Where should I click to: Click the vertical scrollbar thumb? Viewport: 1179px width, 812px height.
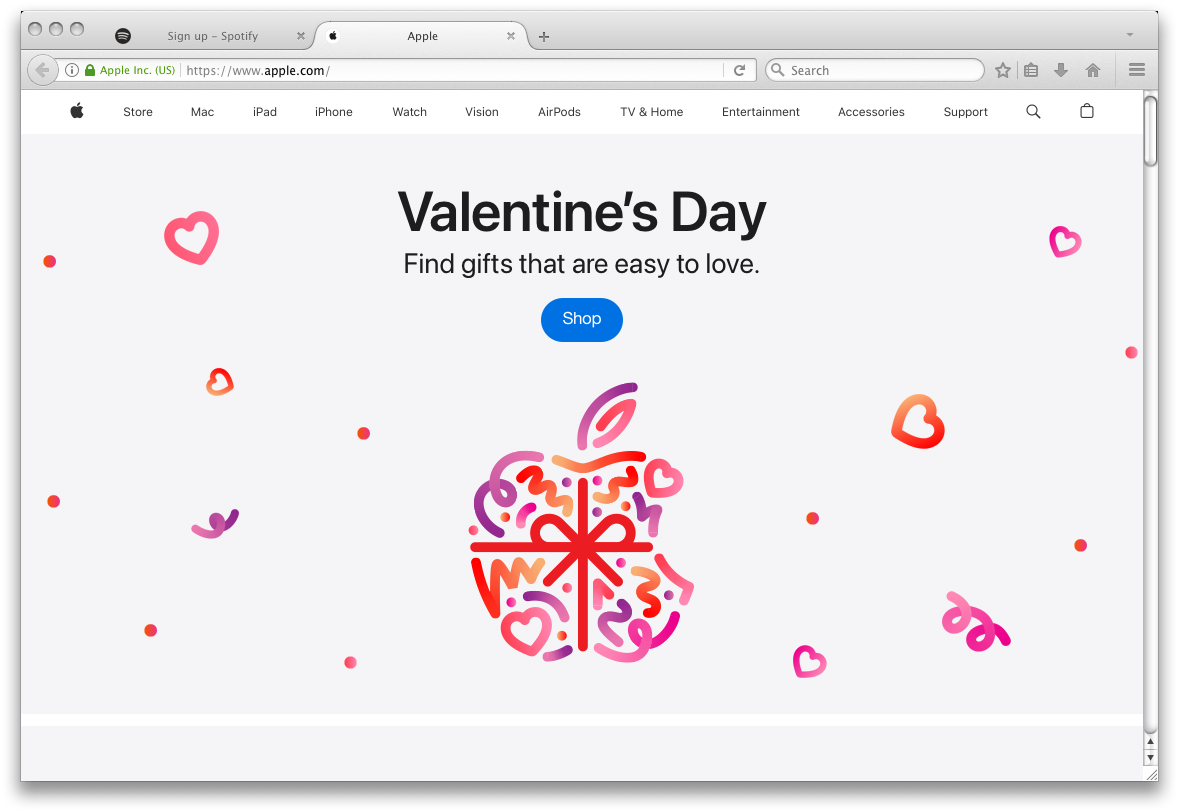coord(1150,131)
